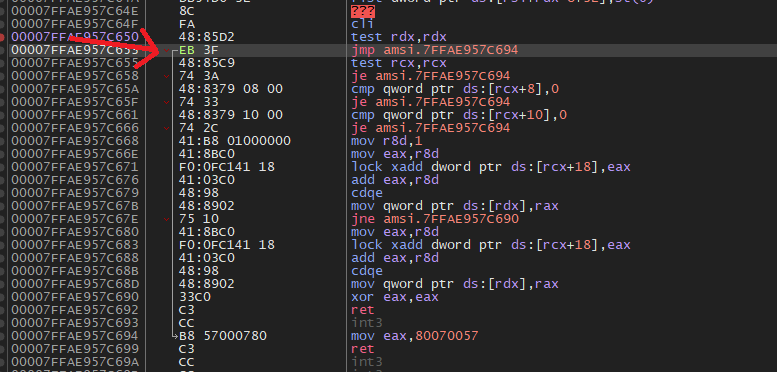Image resolution: width=779 pixels, height=372 pixels.
Task: Select address 00007FFAE957C67E
Action: 75,219
